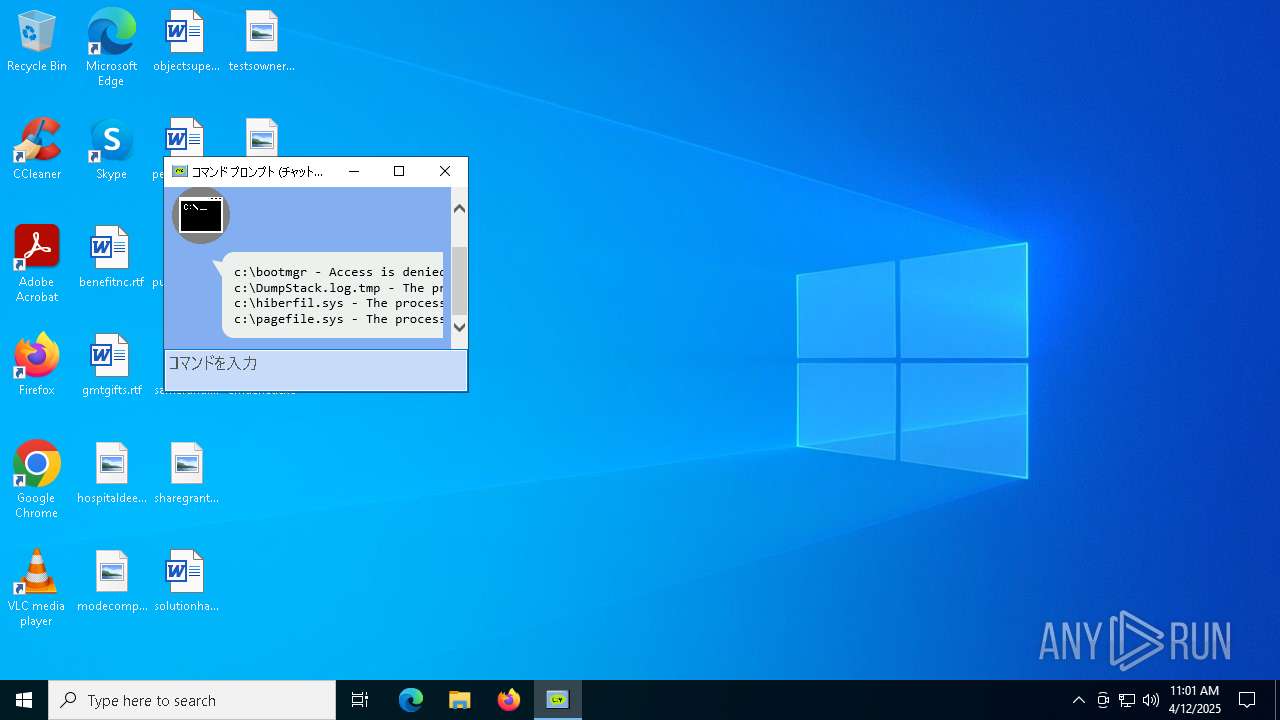Select the benefitnc.rtf document icon
The image size is (1280, 720).
(x=111, y=257)
